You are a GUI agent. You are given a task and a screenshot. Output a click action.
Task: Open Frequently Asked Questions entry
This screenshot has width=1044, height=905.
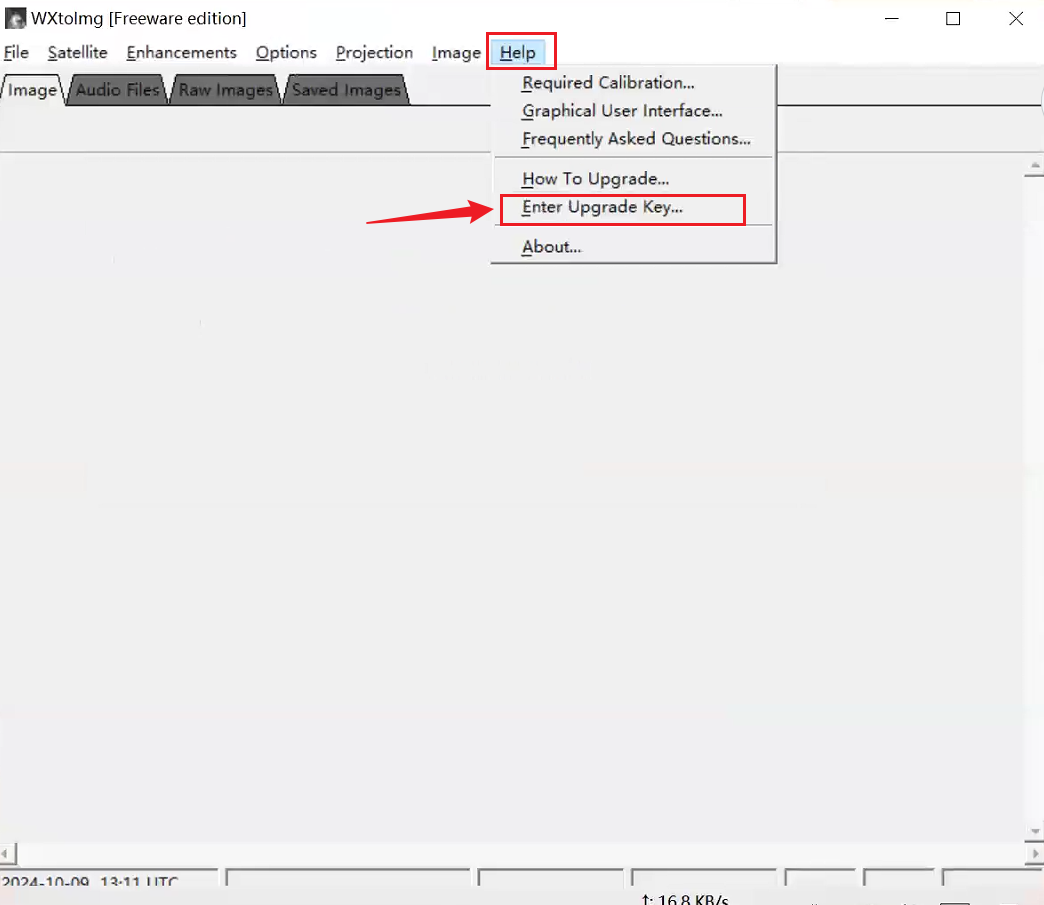click(636, 139)
